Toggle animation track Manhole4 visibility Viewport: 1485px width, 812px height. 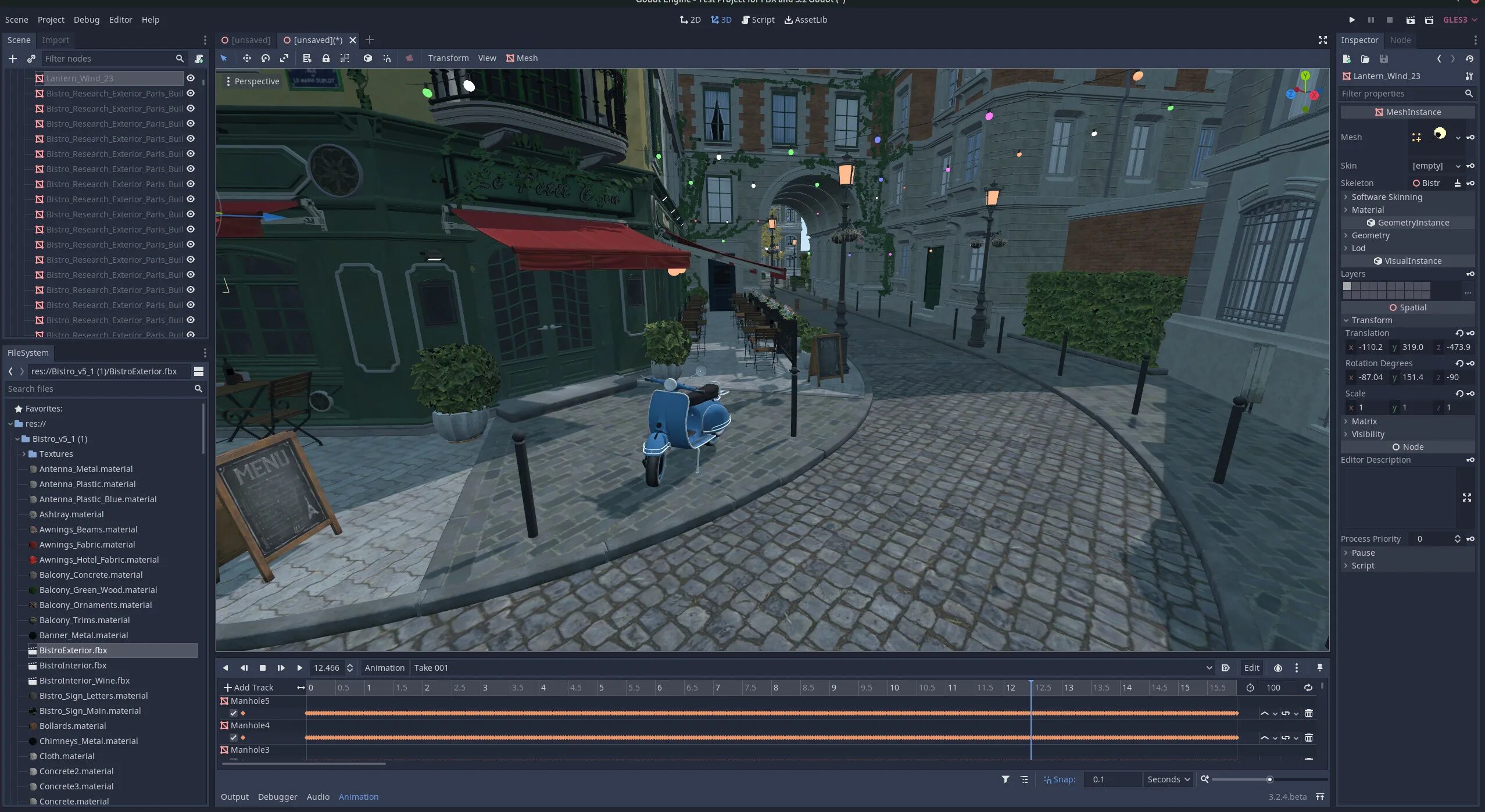[233, 737]
